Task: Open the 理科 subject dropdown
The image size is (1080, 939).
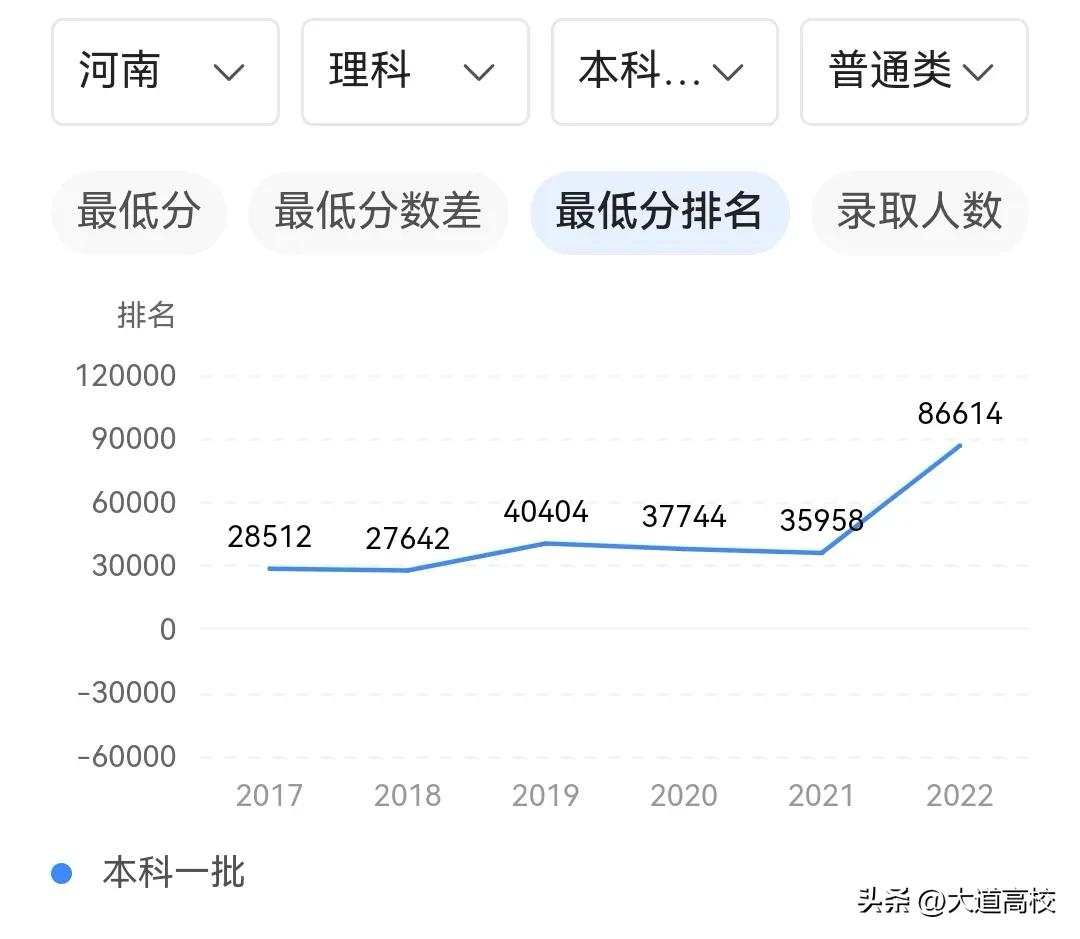Action: pos(415,72)
